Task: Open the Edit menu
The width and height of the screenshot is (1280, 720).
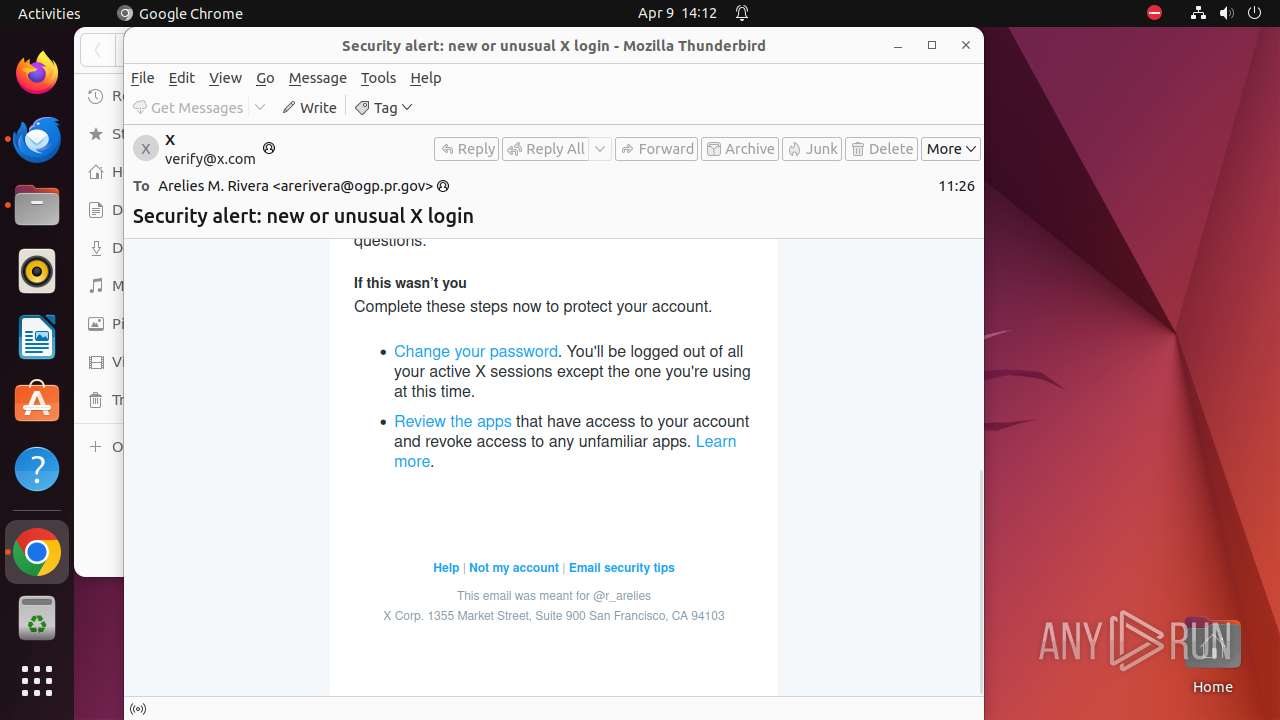Action: [x=181, y=78]
